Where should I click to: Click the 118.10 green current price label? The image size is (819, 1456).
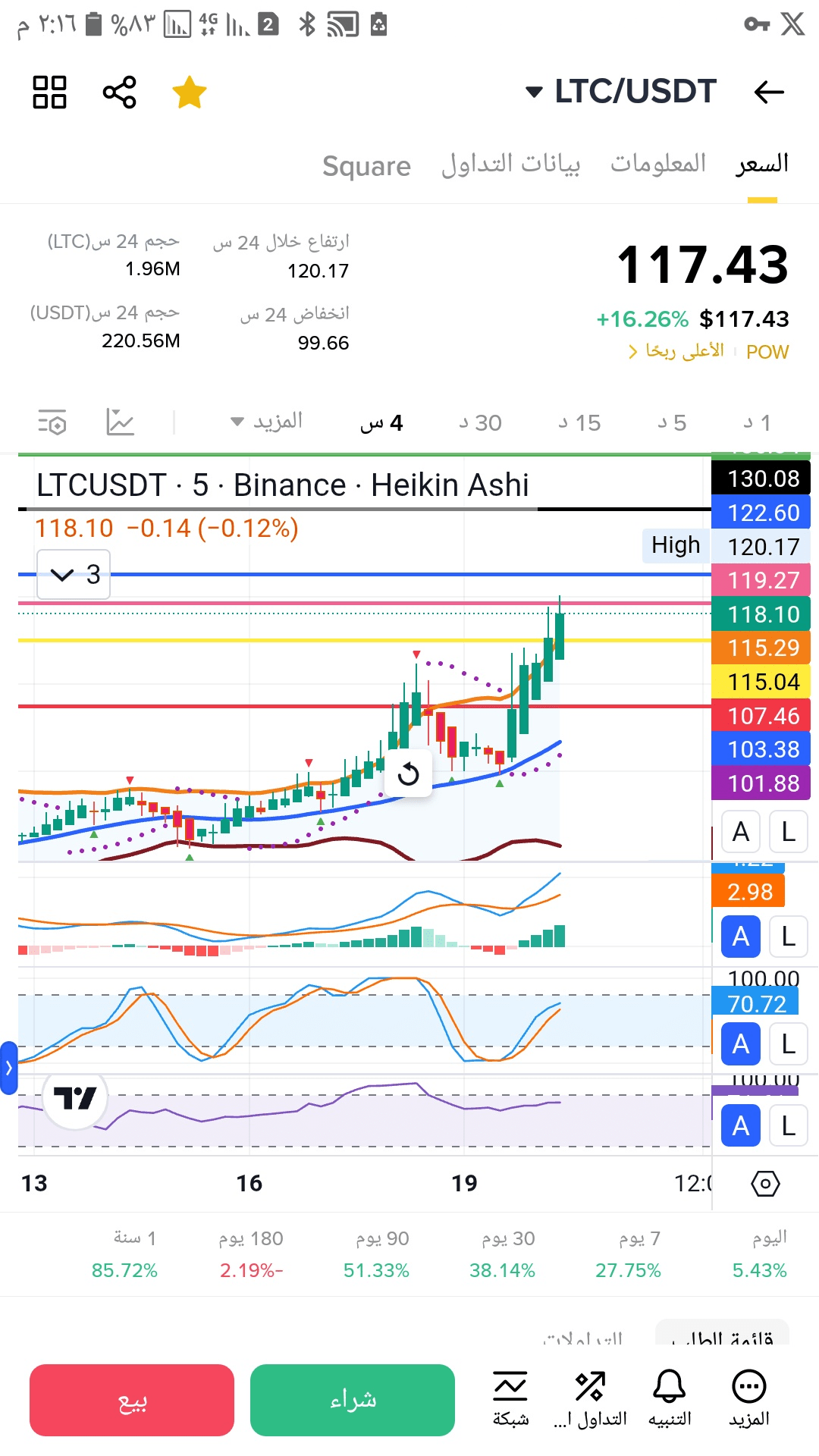point(761,613)
